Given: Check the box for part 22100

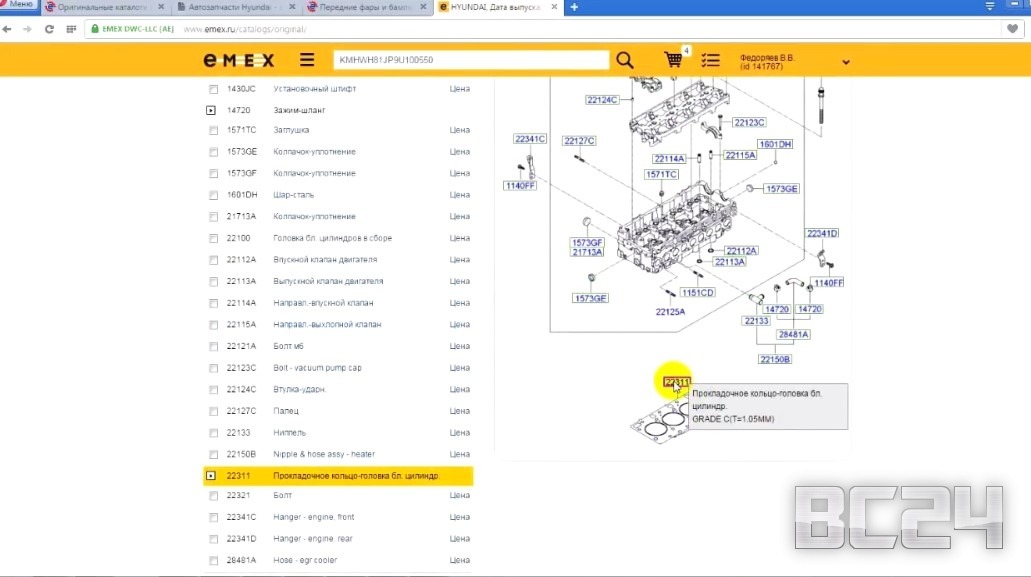Looking at the screenshot, I should 213,238.
